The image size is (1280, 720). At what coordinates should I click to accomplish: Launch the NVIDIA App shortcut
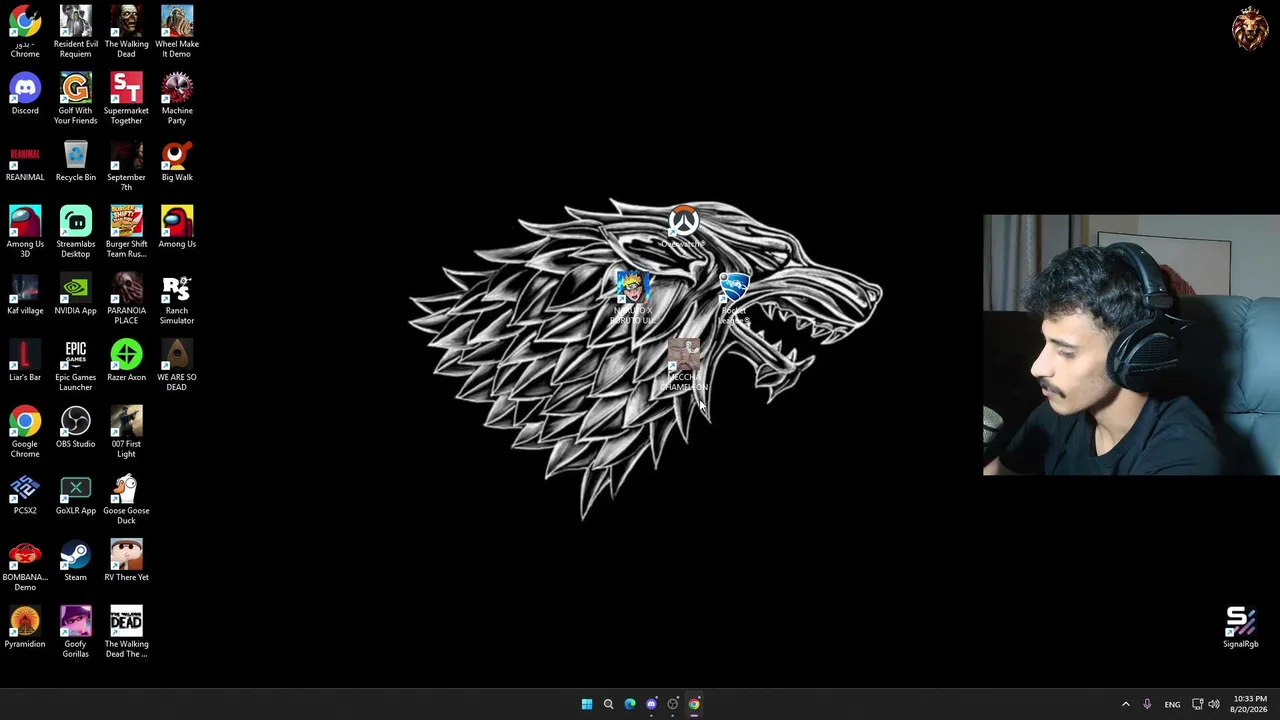point(76,294)
